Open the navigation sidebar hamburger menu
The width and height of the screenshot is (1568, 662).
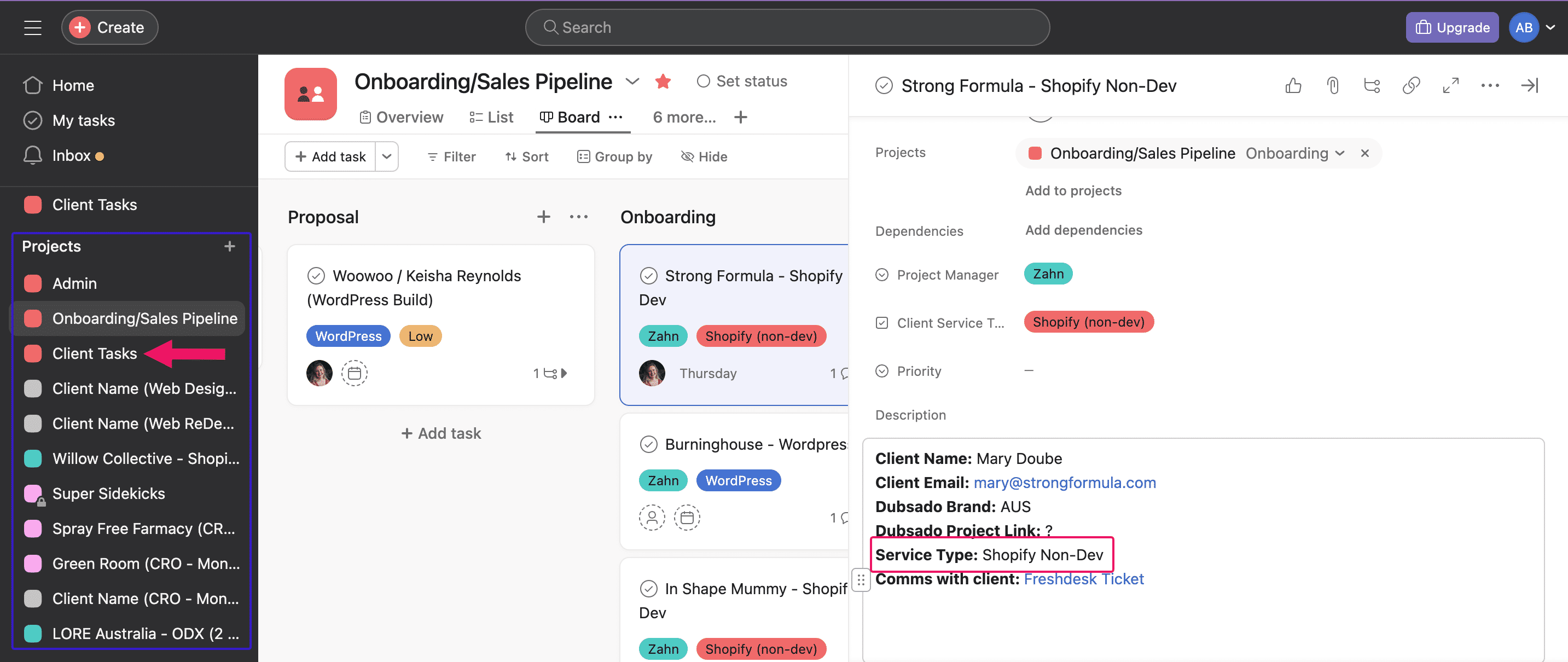coord(32,27)
